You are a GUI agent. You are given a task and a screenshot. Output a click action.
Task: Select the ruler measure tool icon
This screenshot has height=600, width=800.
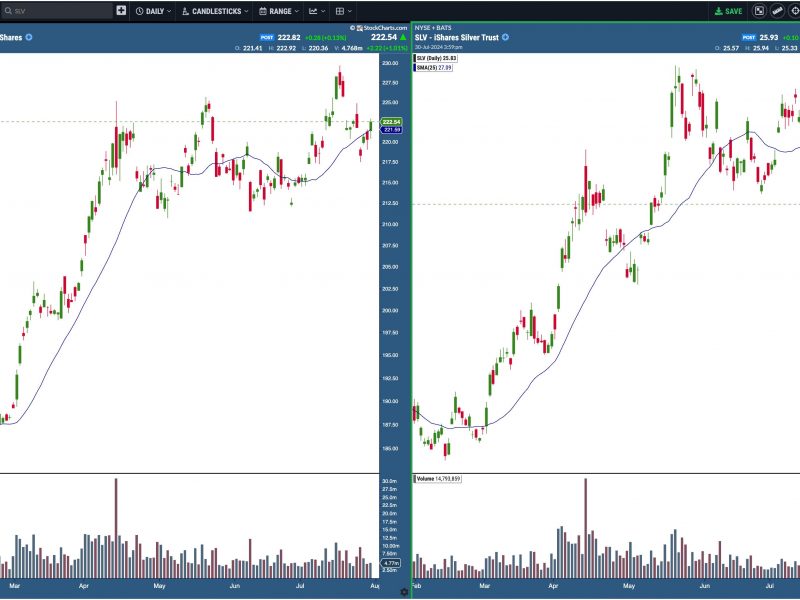(777, 11)
